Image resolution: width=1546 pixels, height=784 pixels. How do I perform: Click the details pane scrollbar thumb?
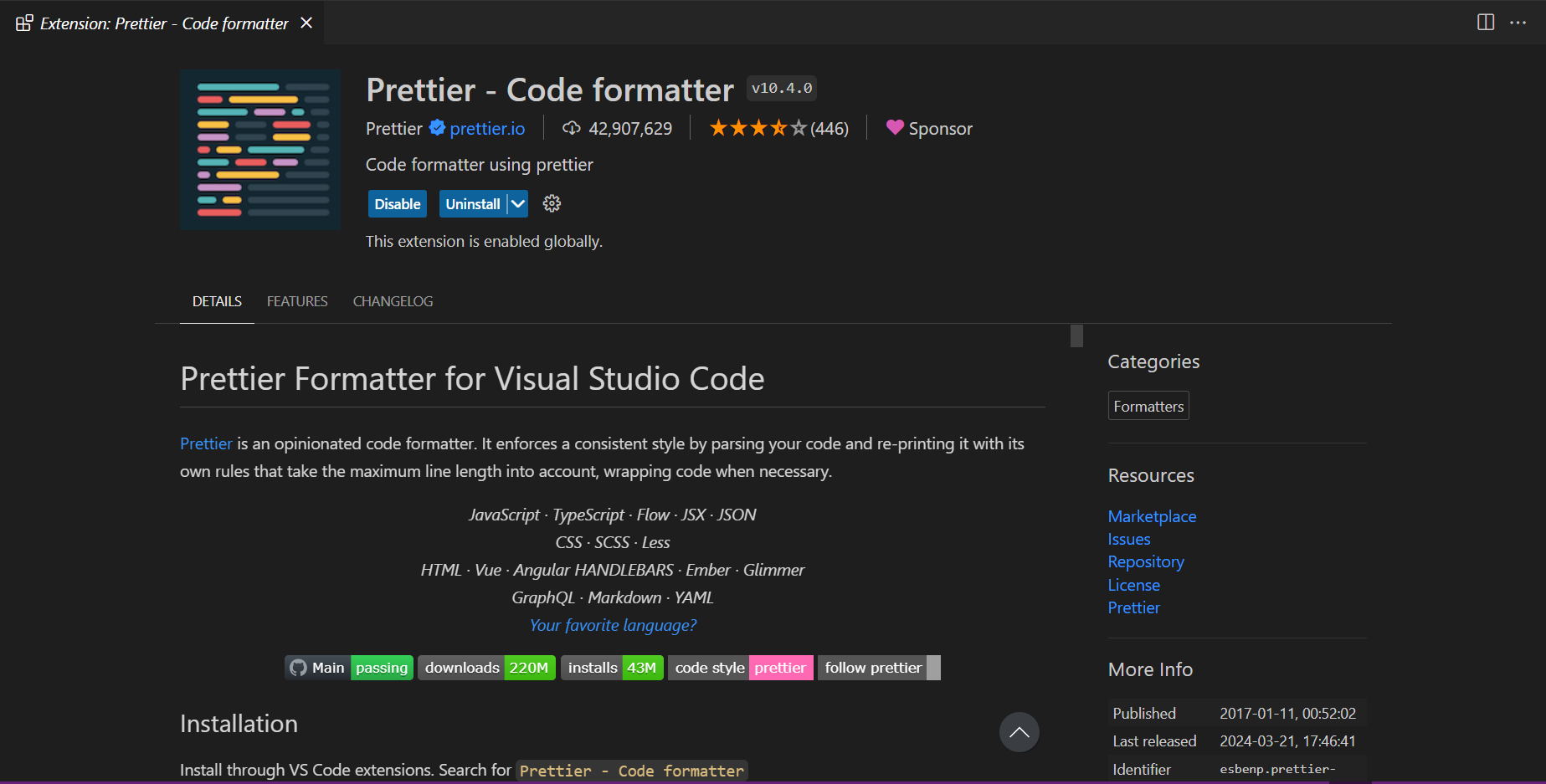[x=1076, y=336]
